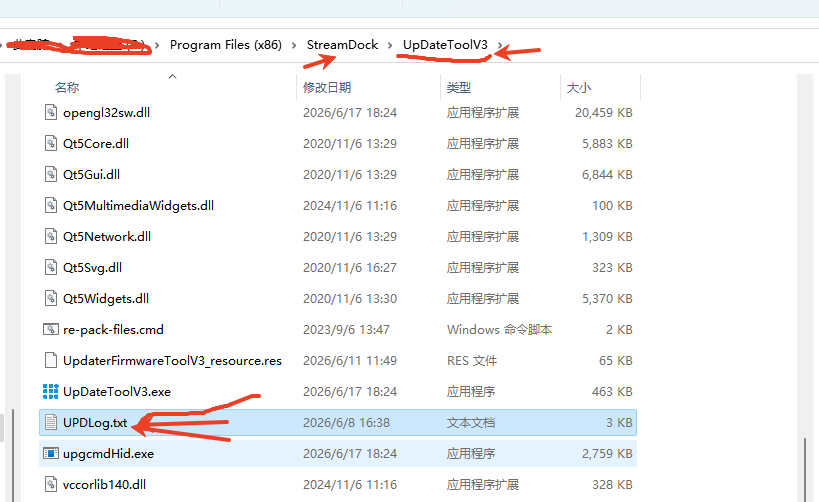The width and height of the screenshot is (819, 502).
Task: Click the vccorlib140.dll file icon
Action: tap(51, 484)
